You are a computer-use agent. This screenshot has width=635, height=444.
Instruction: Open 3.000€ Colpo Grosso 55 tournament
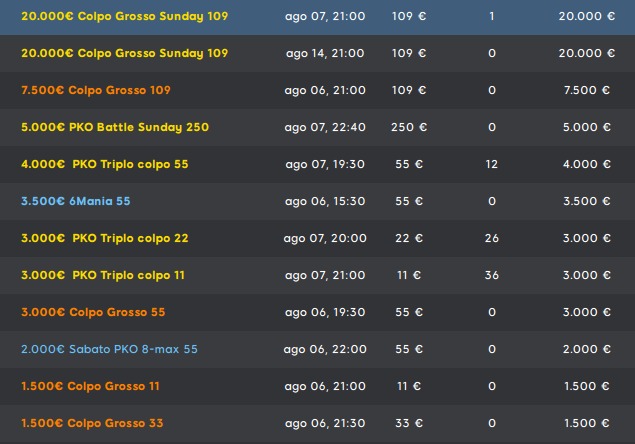click(318, 312)
